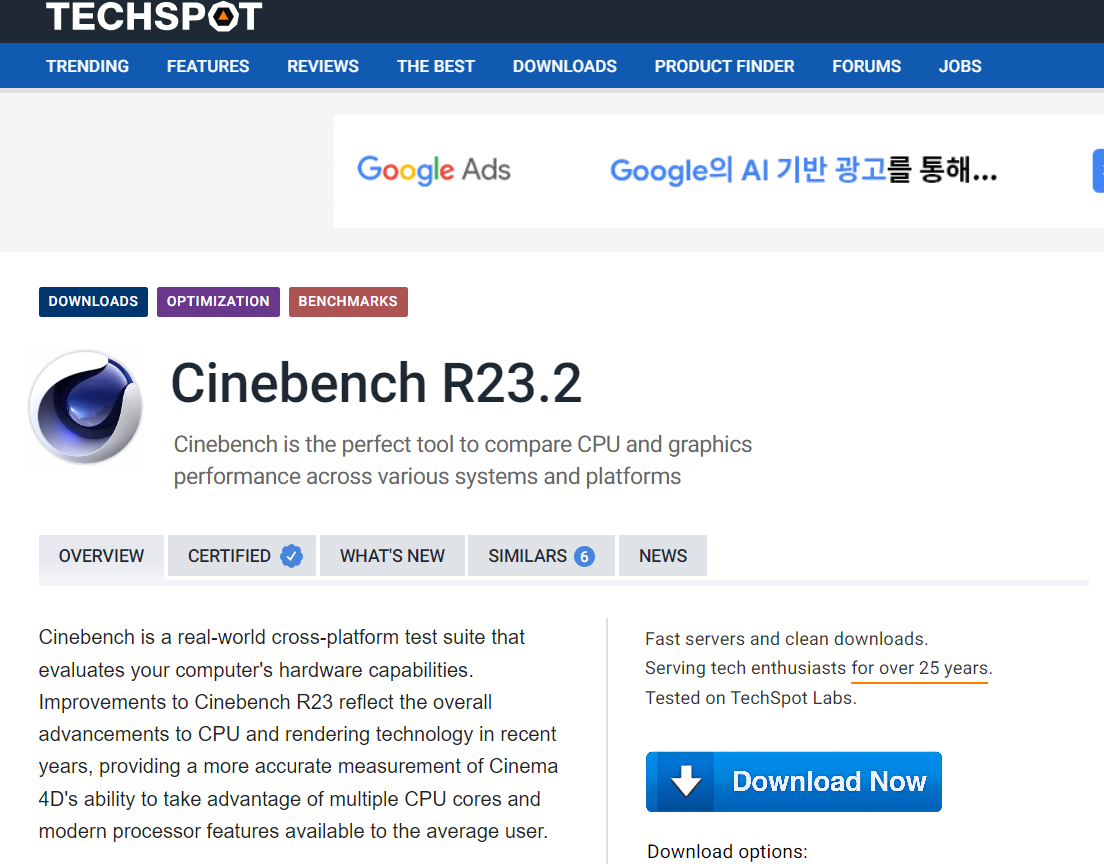Click the Korean Google AI ad headline
The image size is (1104, 864).
(803, 170)
